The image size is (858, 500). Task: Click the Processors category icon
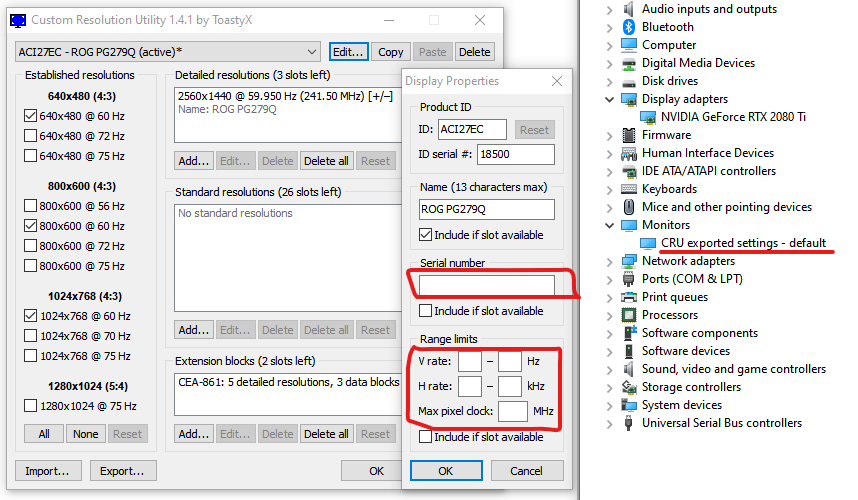[629, 315]
